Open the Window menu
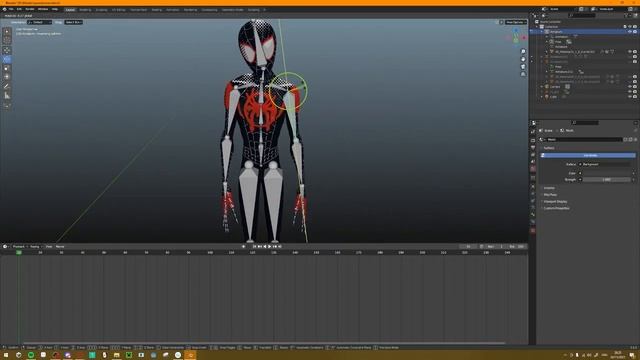 [x=43, y=9]
